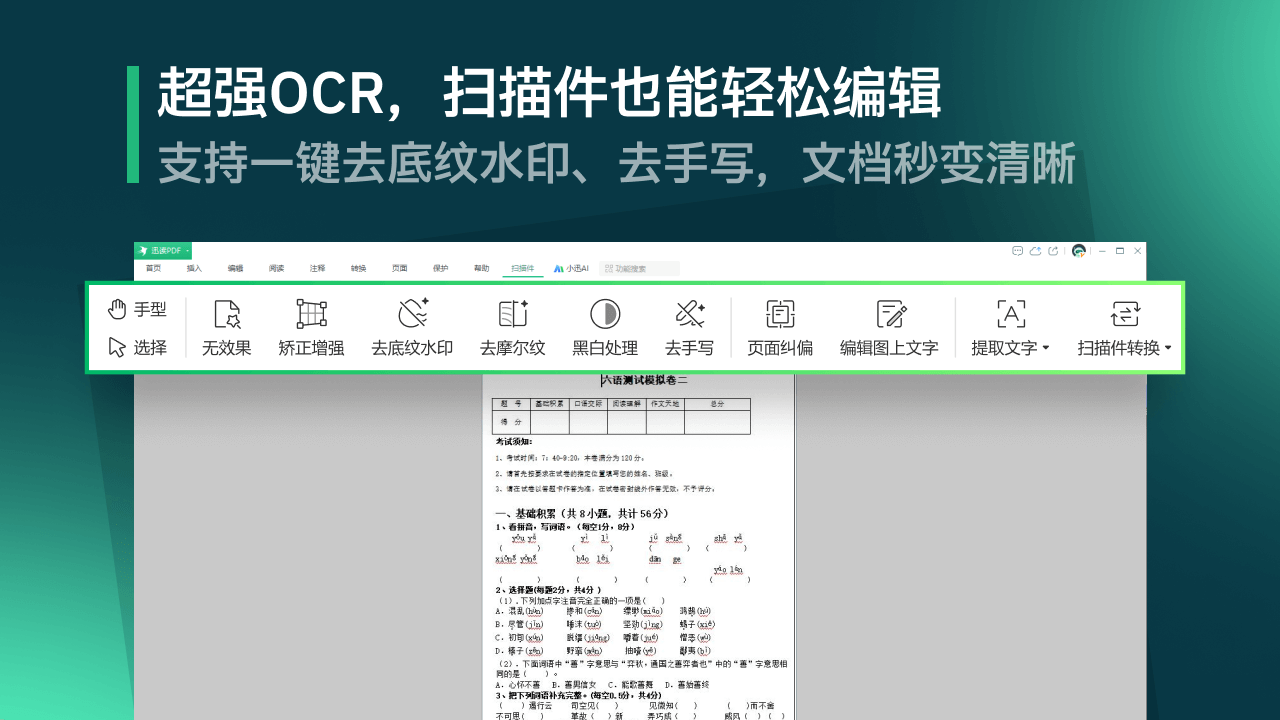Launch the 小迅AI assistant
This screenshot has height=720, width=1280.
click(567, 268)
